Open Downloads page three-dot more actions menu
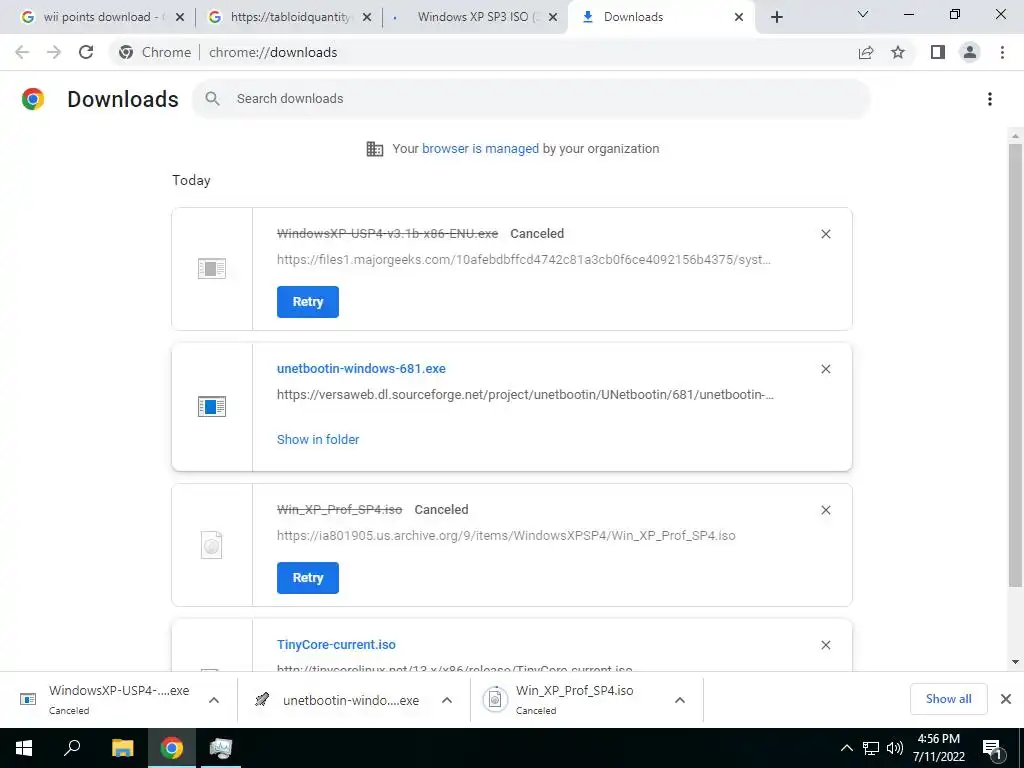 coord(990,99)
